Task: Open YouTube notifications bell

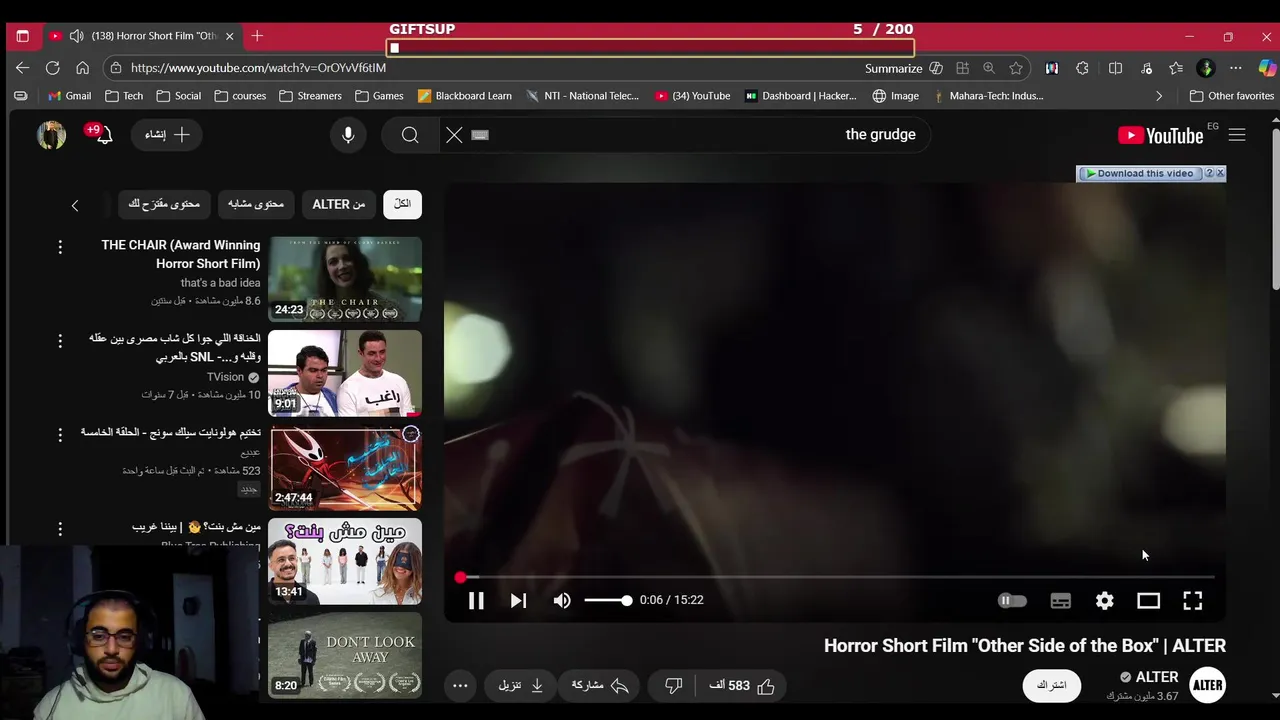Action: (x=103, y=135)
